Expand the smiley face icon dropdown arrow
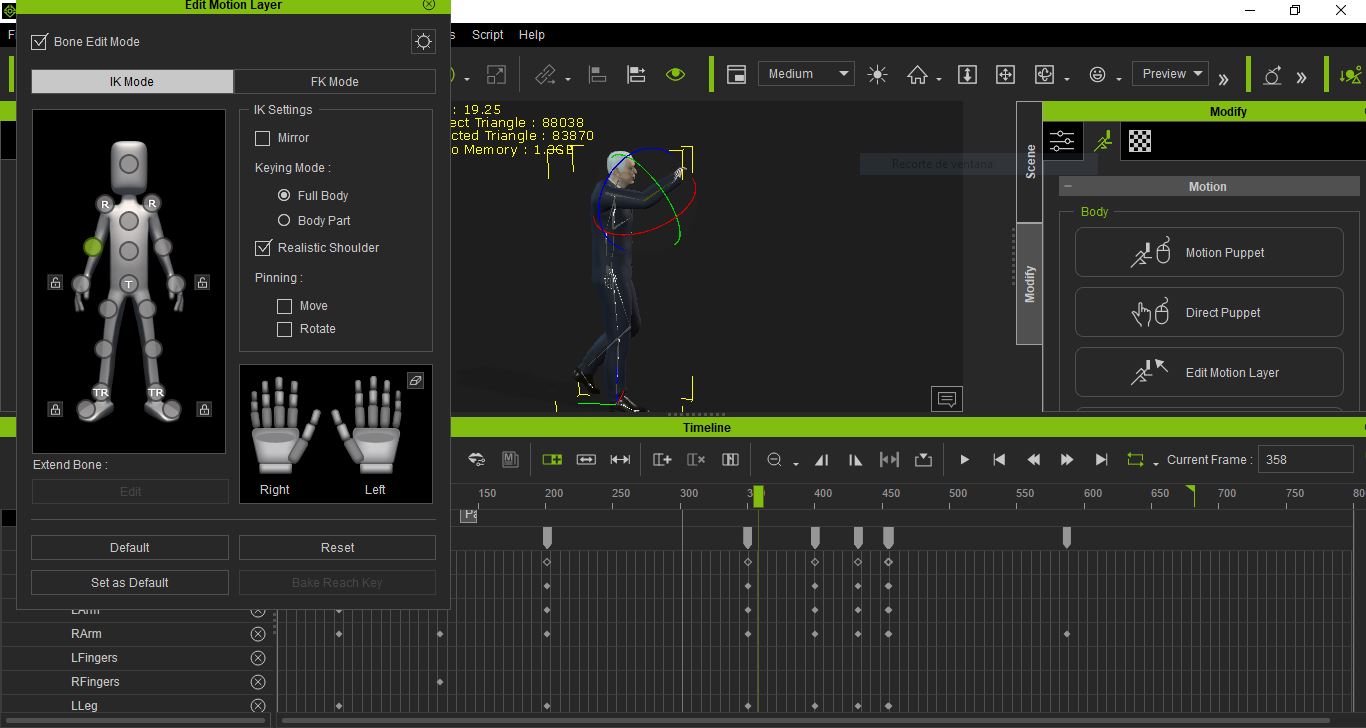This screenshot has width=1366, height=728. tap(1119, 78)
